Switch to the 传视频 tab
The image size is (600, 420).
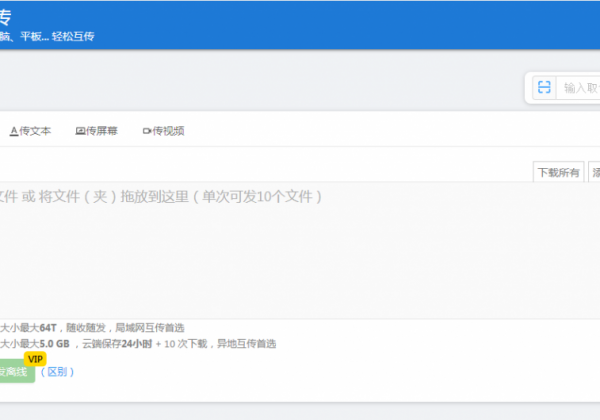(163, 131)
